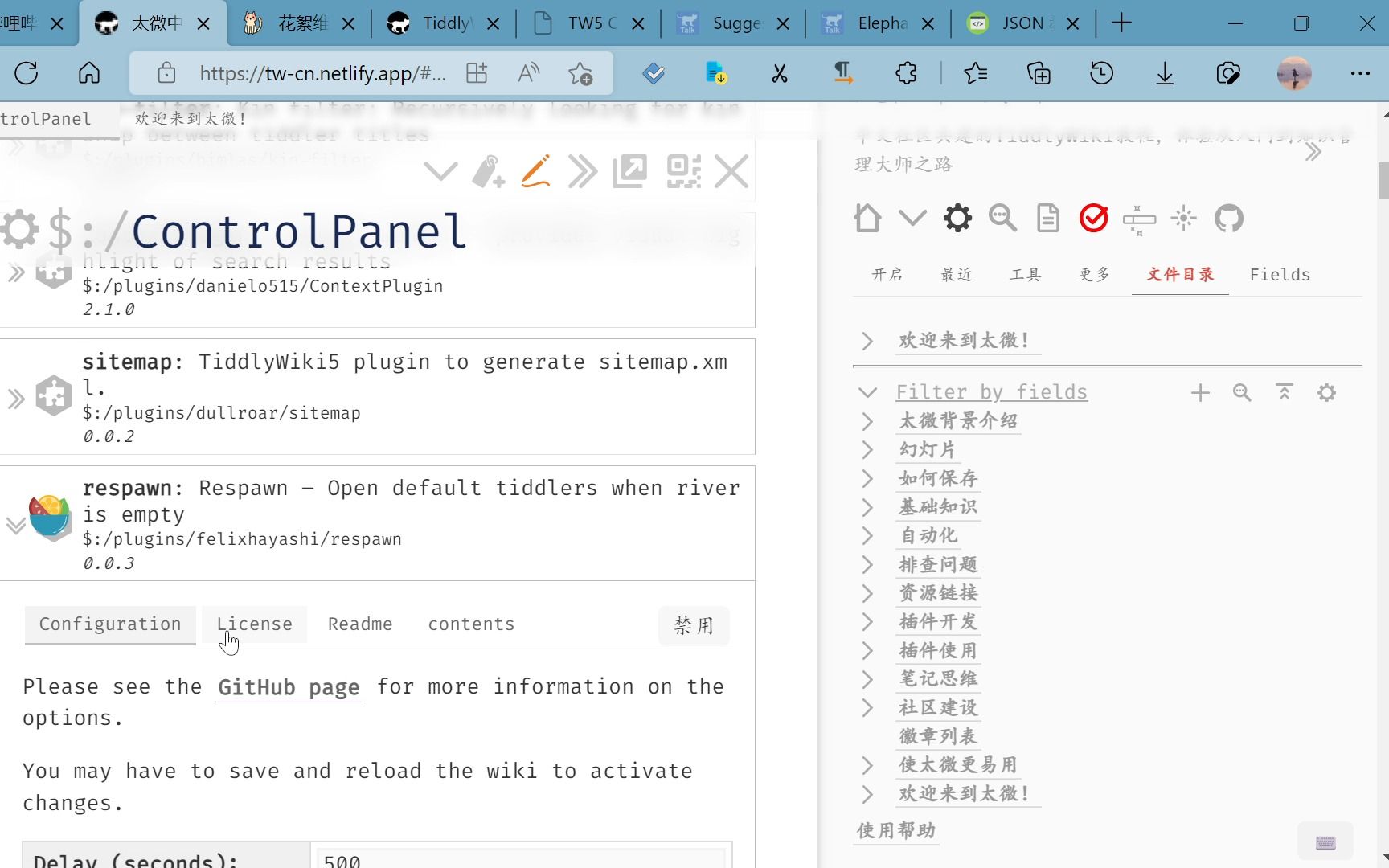
Task: Close the ControlPanel tiddler
Action: tap(731, 171)
